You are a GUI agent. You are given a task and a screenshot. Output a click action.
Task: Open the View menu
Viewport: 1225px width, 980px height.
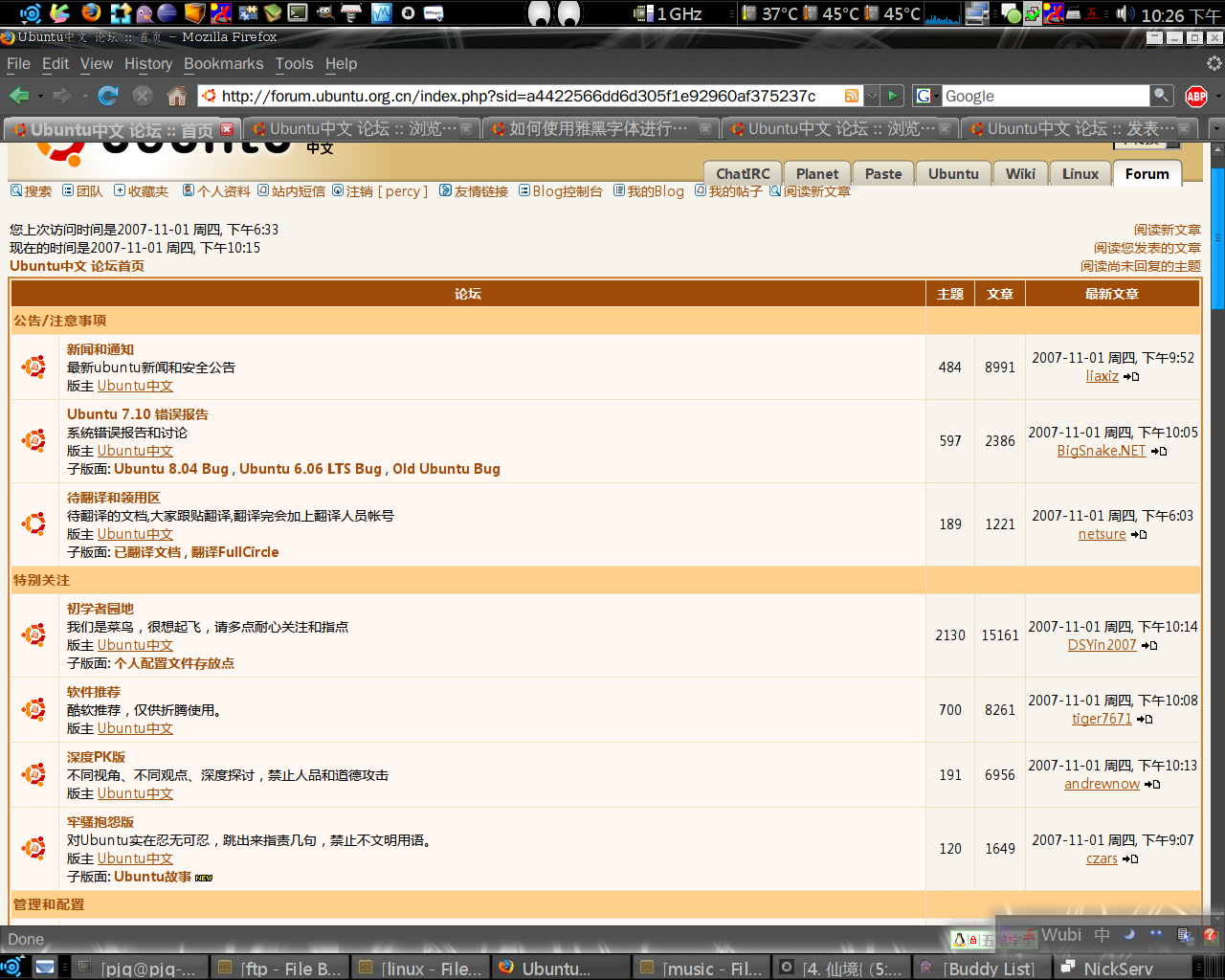97,63
